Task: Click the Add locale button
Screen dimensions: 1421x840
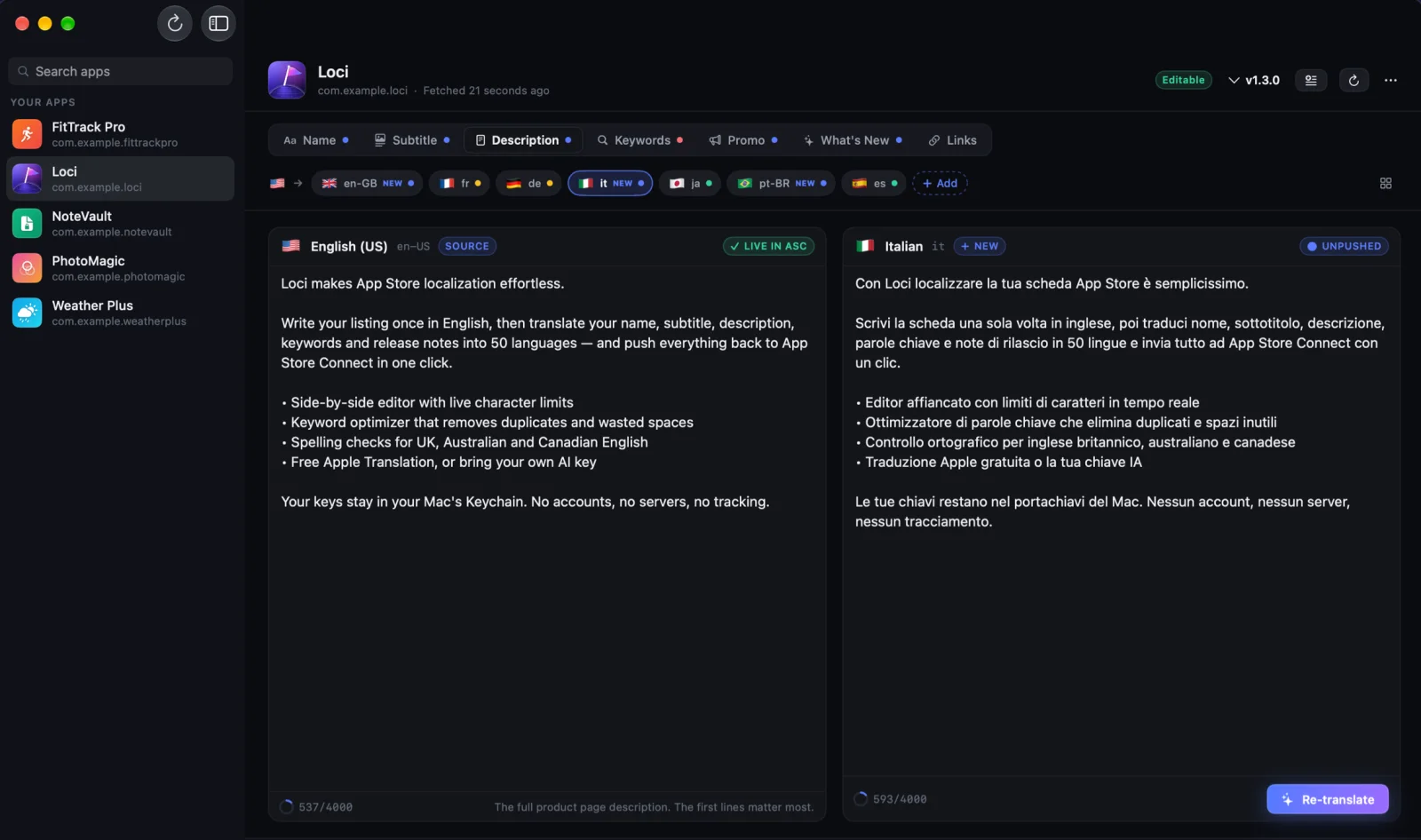Action: [x=940, y=183]
